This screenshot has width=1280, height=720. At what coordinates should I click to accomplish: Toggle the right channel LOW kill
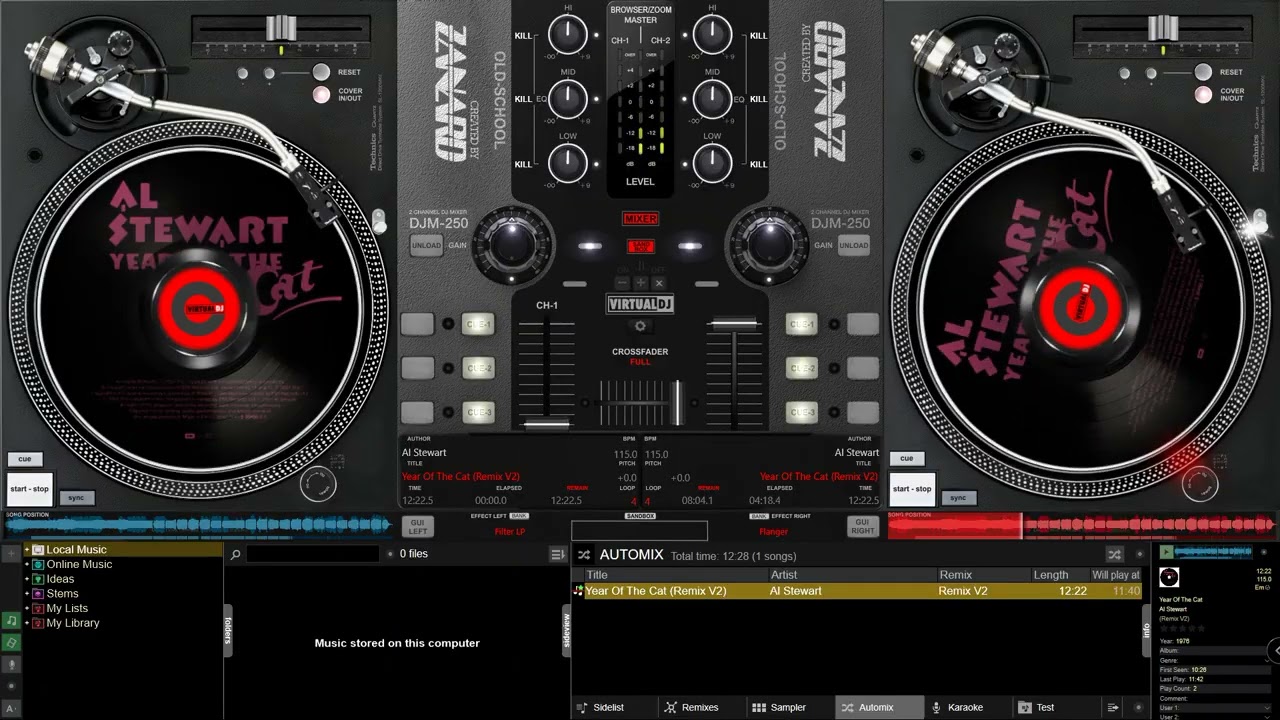coord(759,165)
